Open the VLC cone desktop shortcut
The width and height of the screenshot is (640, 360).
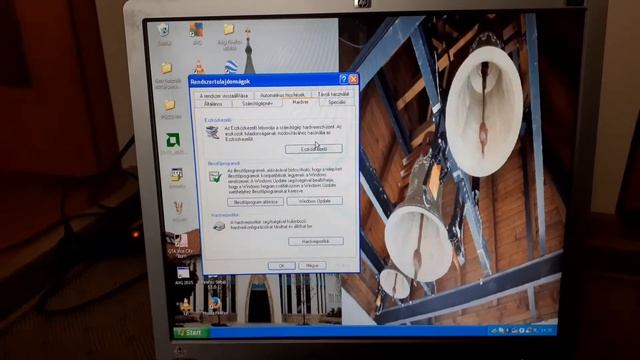[x=198, y=66]
